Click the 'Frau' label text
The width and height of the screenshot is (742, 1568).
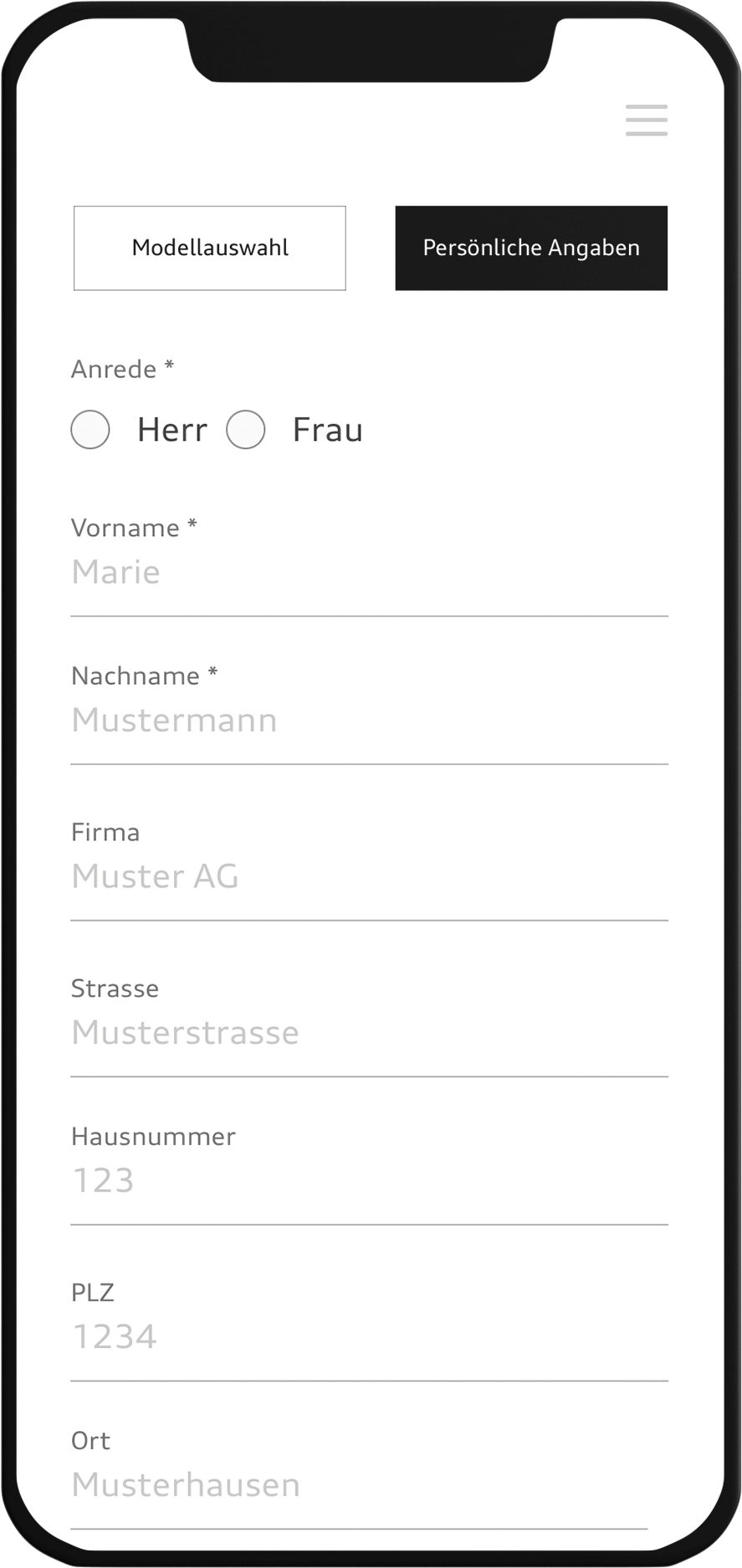coord(327,430)
